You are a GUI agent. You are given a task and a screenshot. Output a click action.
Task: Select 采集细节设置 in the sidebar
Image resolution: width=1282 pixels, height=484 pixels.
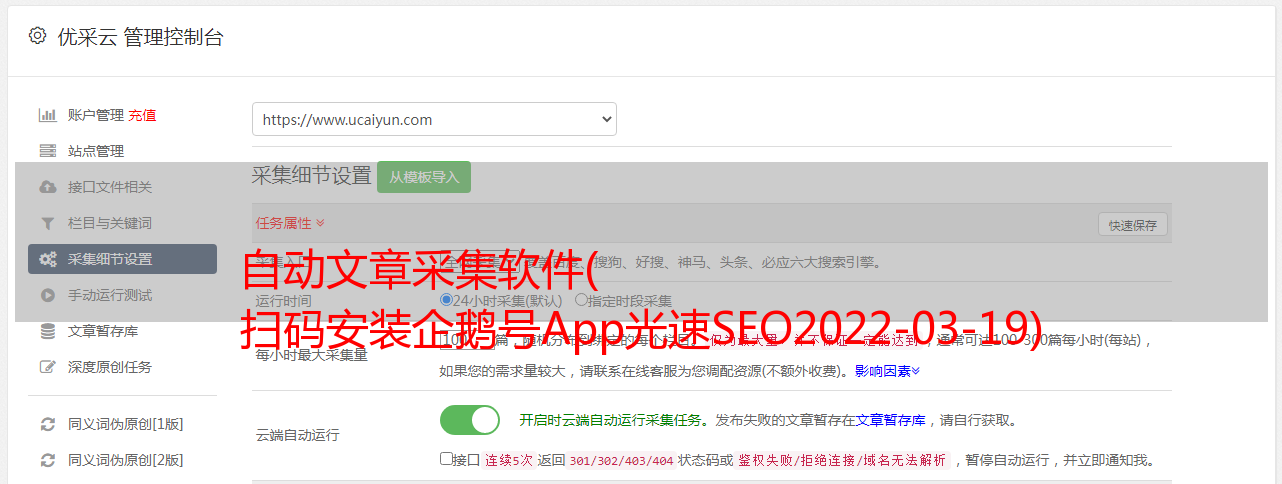point(122,259)
